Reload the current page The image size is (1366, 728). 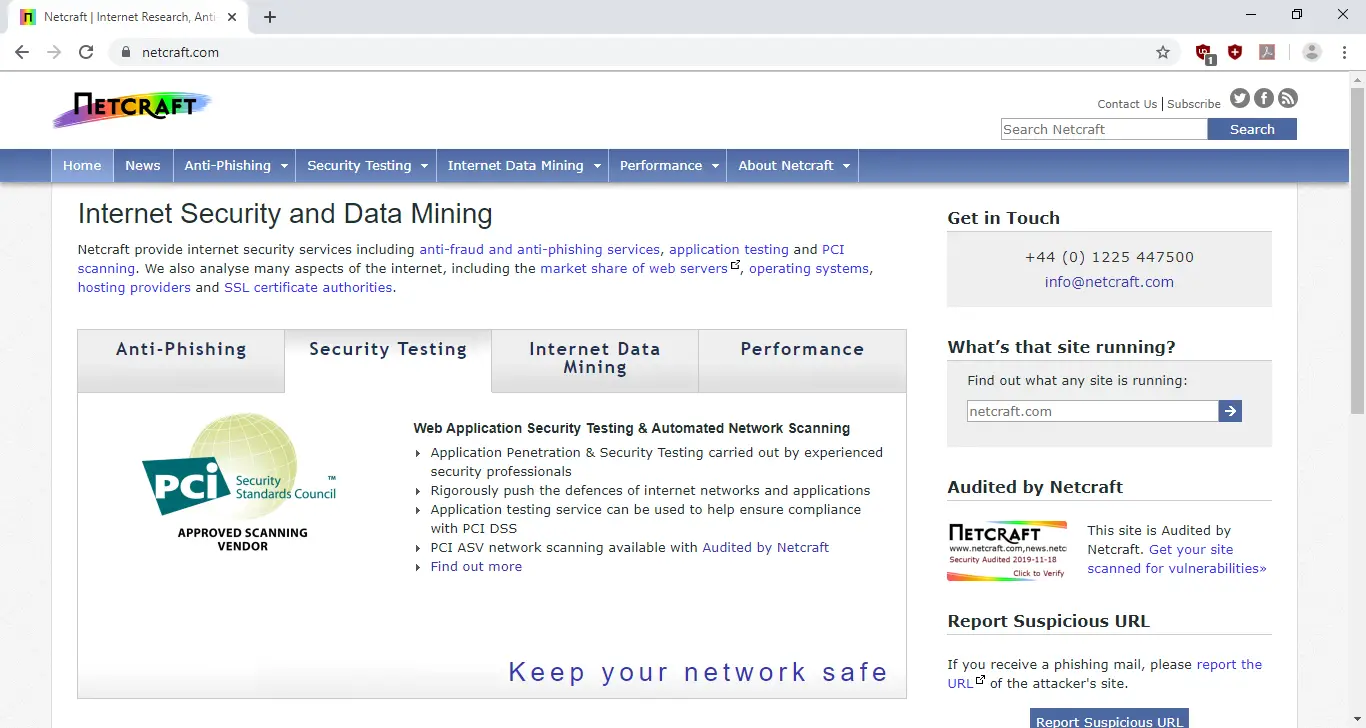pos(86,52)
